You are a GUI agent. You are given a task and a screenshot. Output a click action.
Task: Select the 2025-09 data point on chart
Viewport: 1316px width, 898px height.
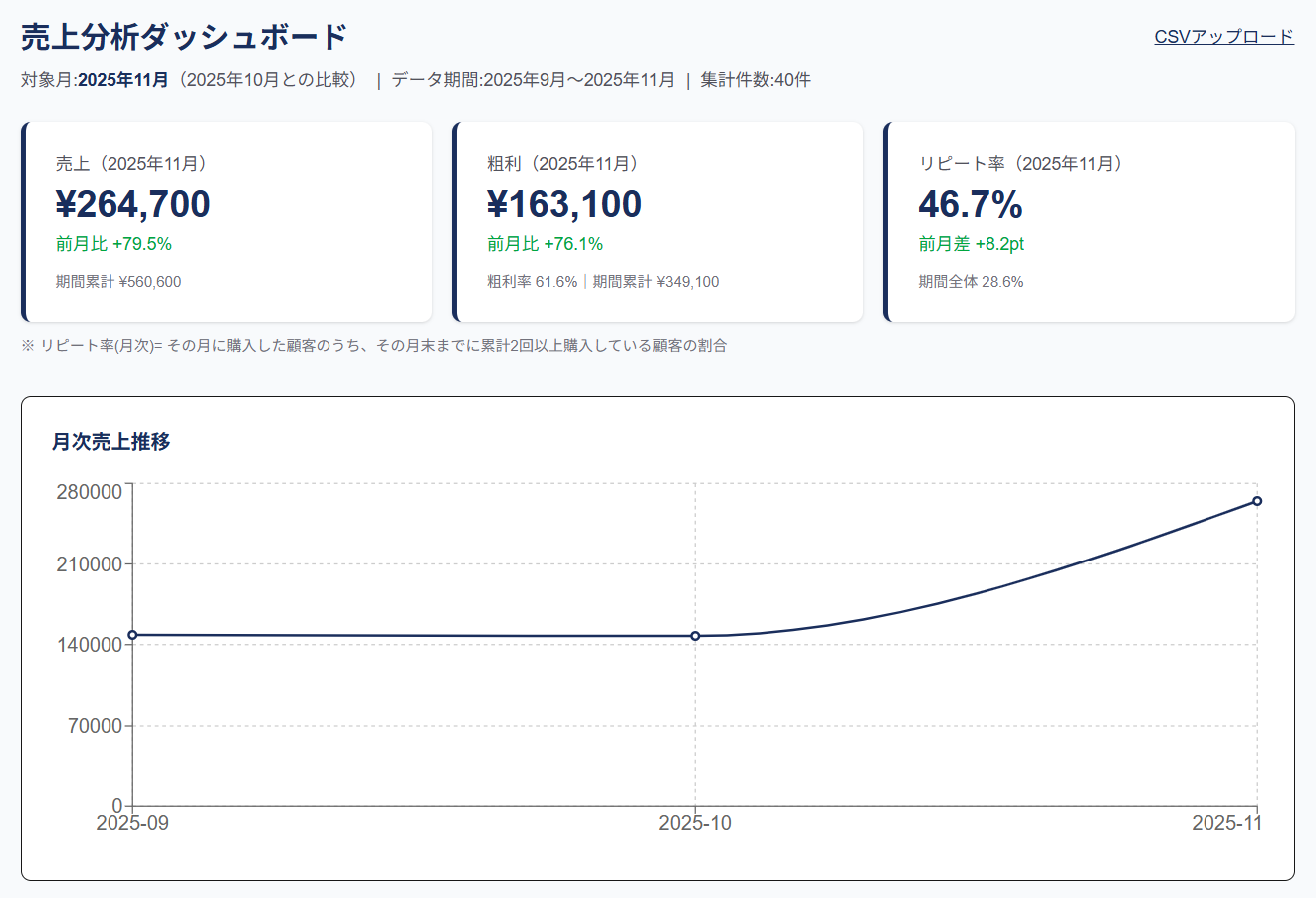pyautogui.click(x=132, y=635)
